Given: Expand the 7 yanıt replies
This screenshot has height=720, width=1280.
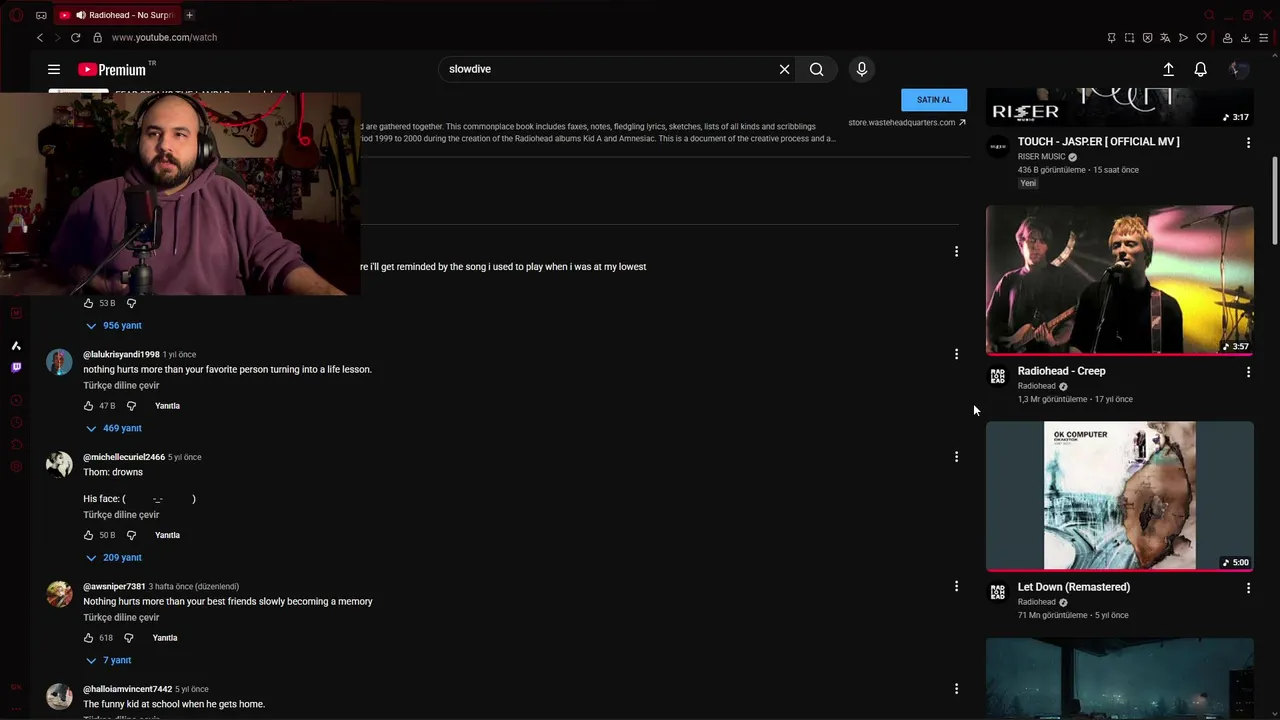Looking at the screenshot, I should tap(108, 660).
